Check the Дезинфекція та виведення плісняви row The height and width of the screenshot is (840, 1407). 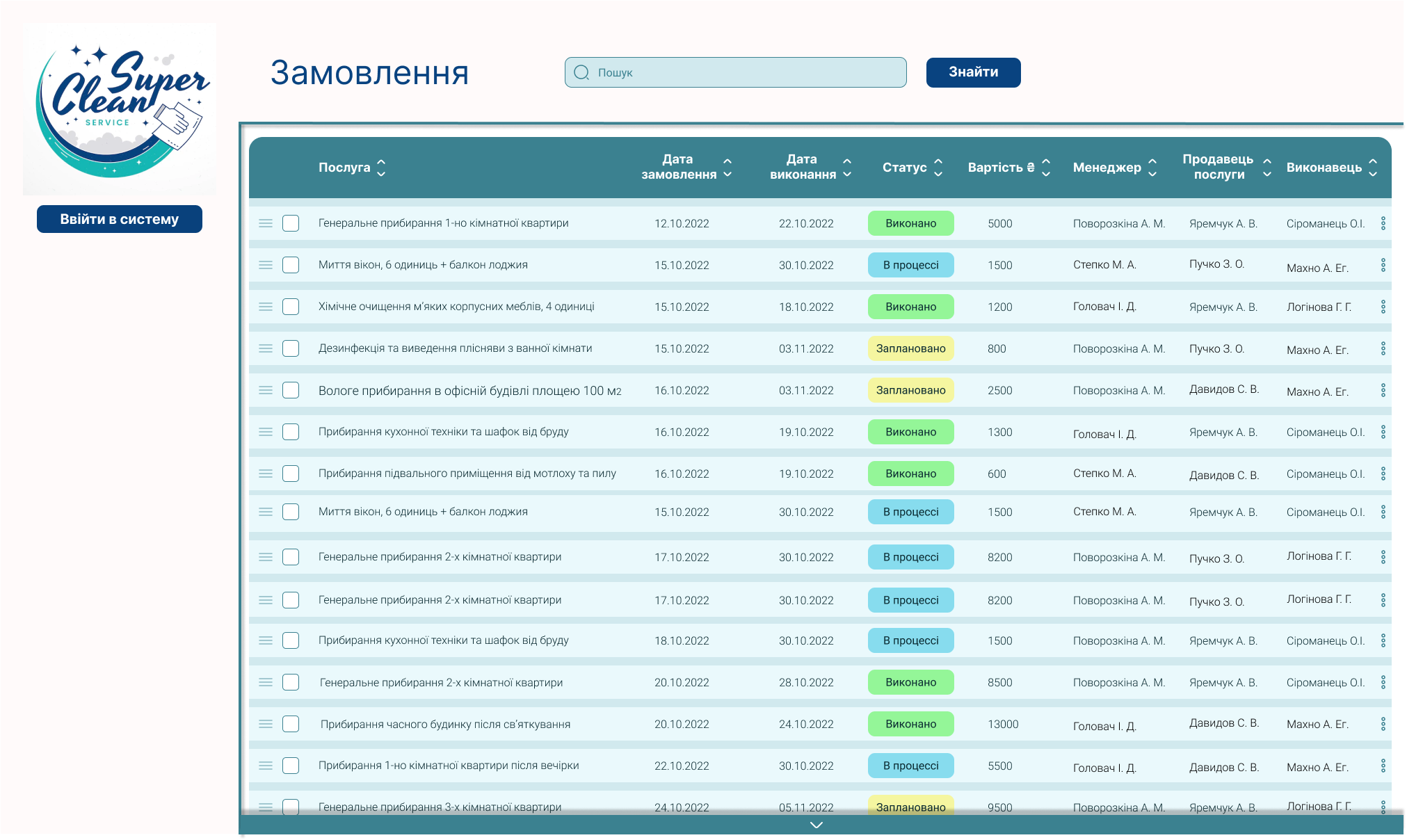(x=291, y=348)
